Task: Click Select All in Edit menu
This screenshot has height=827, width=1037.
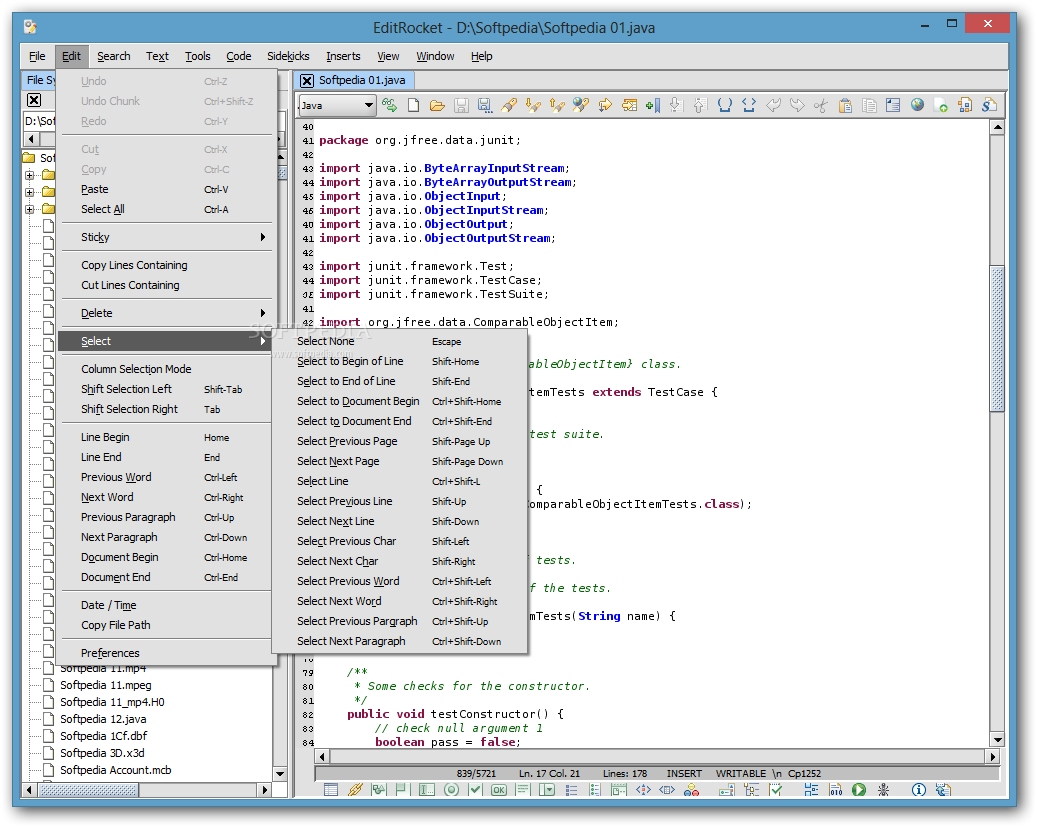Action: click(x=166, y=209)
